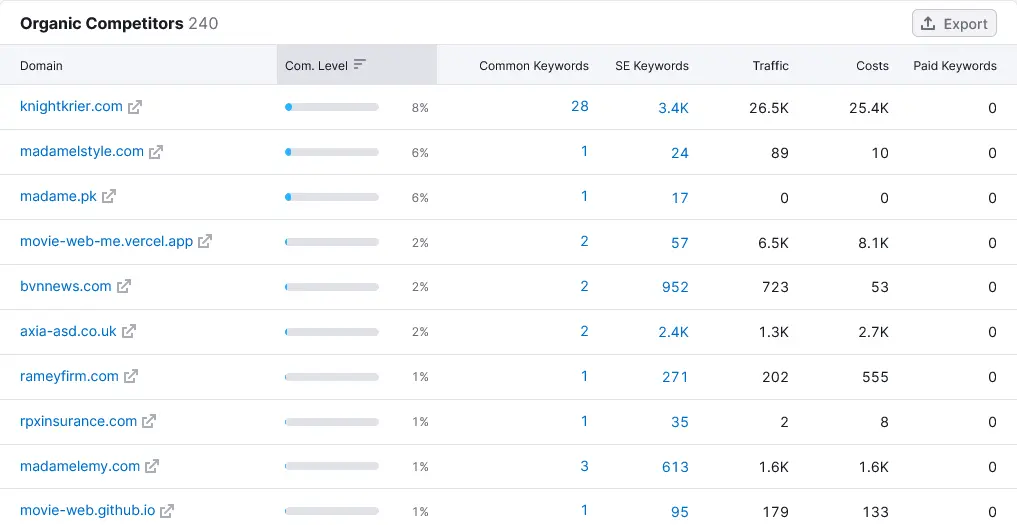Viewport: 1017px width, 525px height.
Task: Open external link icon for rpxinsurance.com
Action: click(x=149, y=421)
